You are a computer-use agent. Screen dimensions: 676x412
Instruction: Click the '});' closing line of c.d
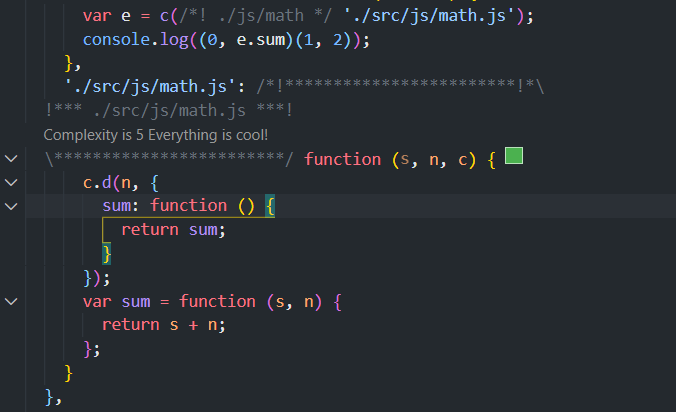pyautogui.click(x=97, y=278)
